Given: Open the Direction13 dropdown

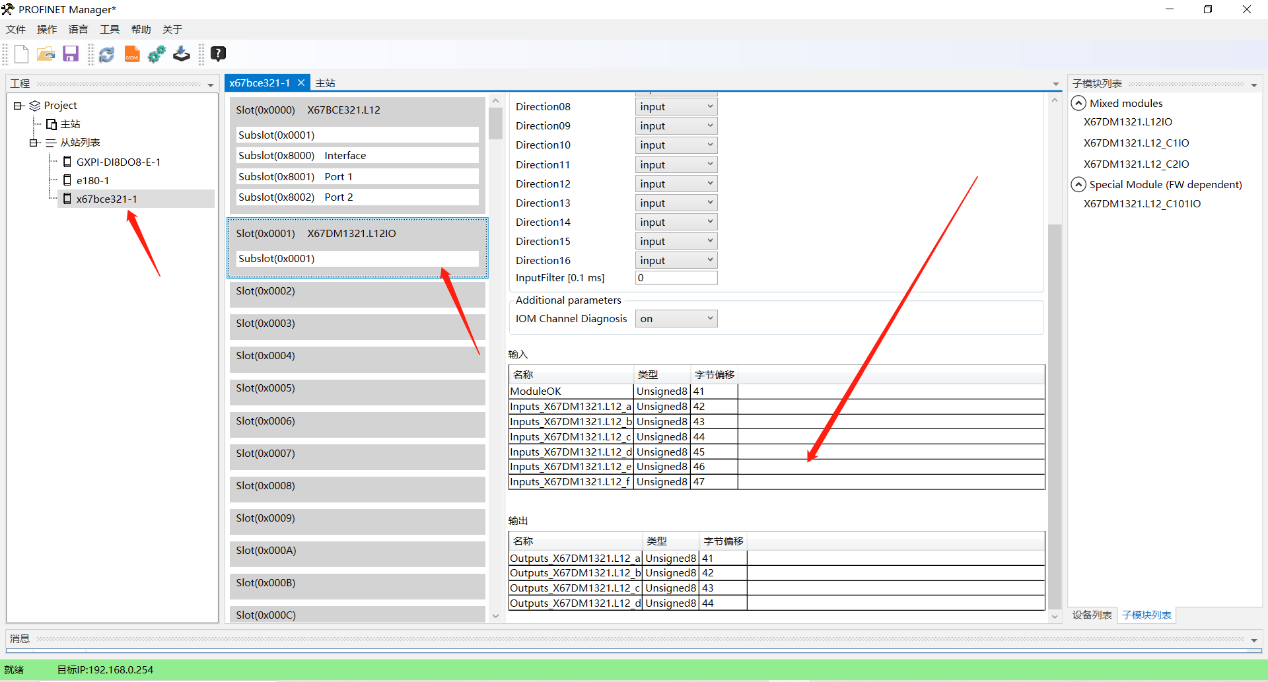Looking at the screenshot, I should (x=676, y=203).
